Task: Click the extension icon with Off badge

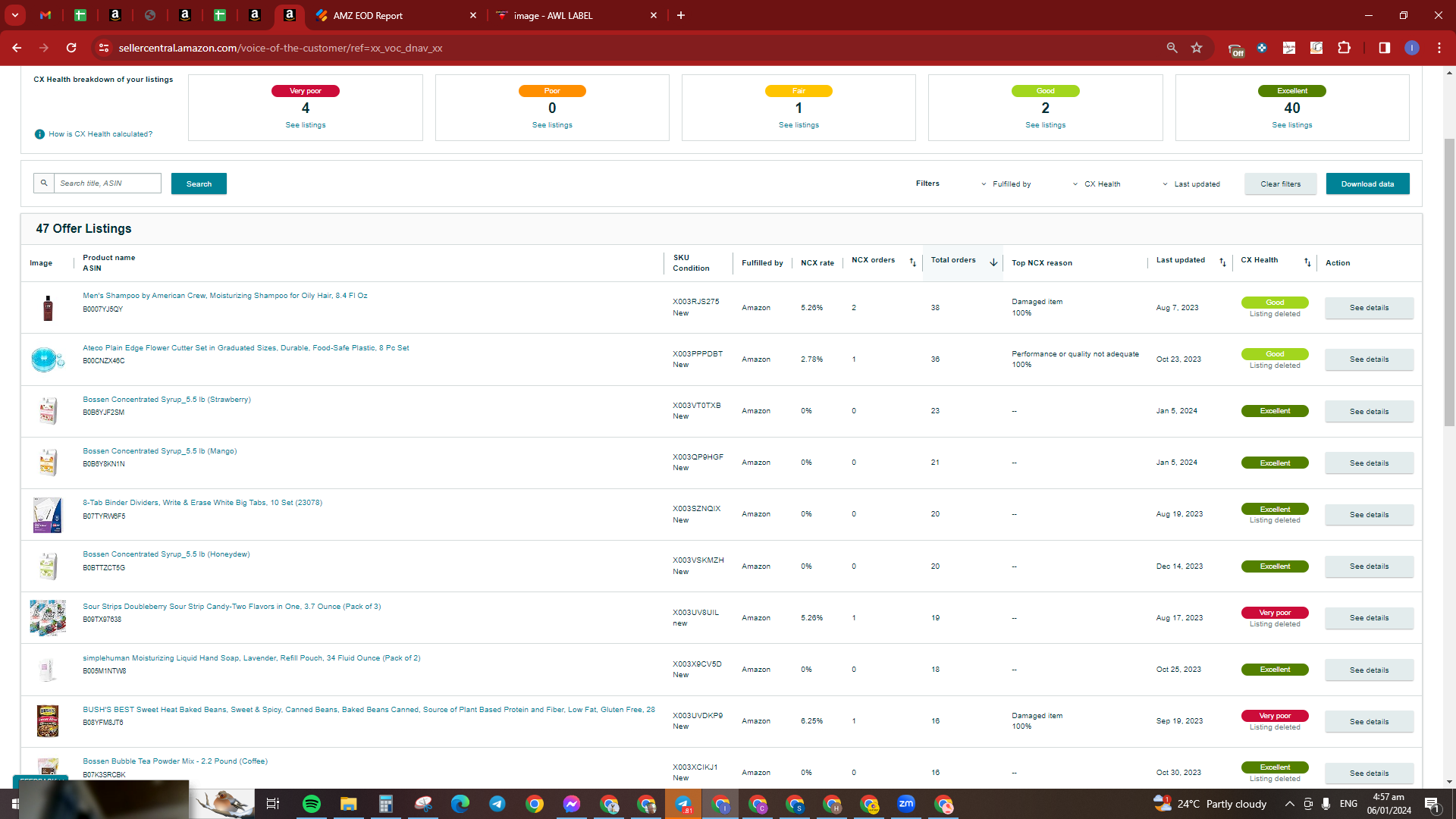Action: click(x=1235, y=49)
